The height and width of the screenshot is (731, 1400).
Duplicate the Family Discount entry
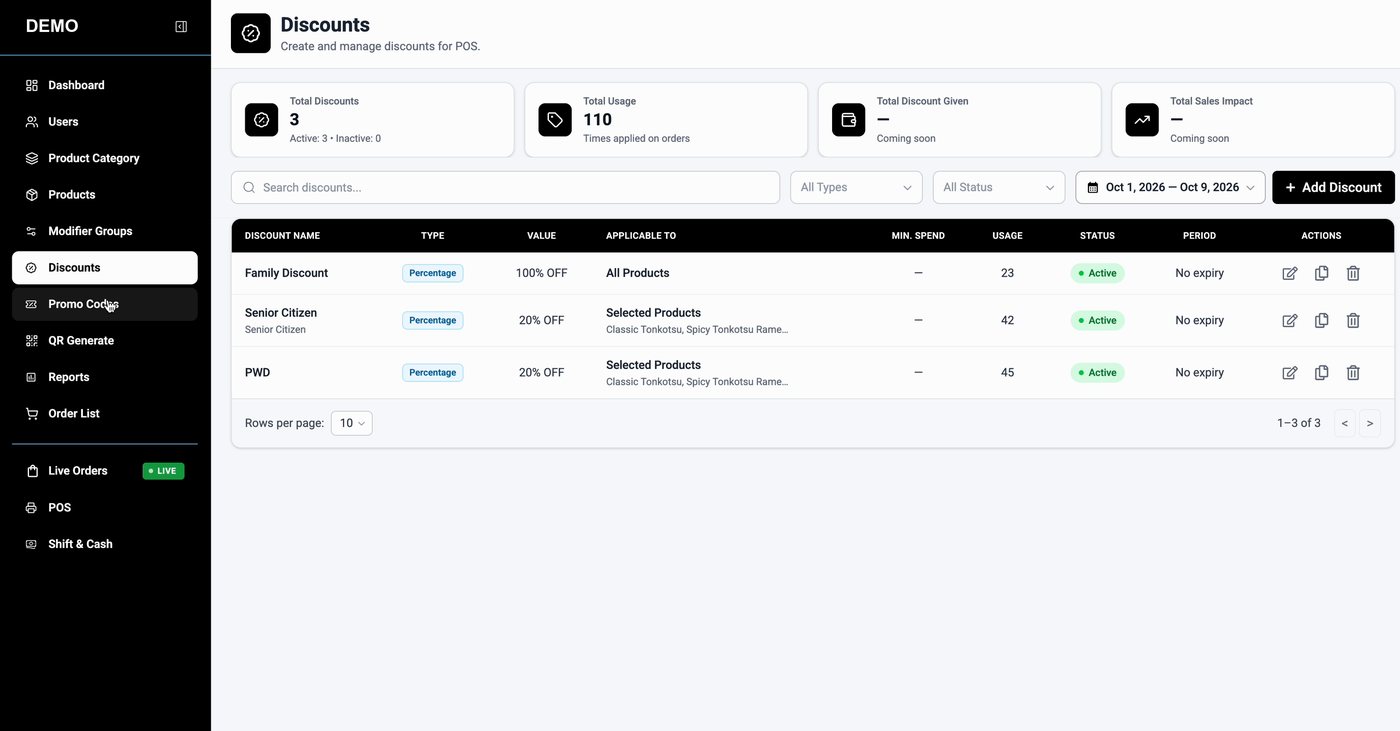tap(1321, 273)
